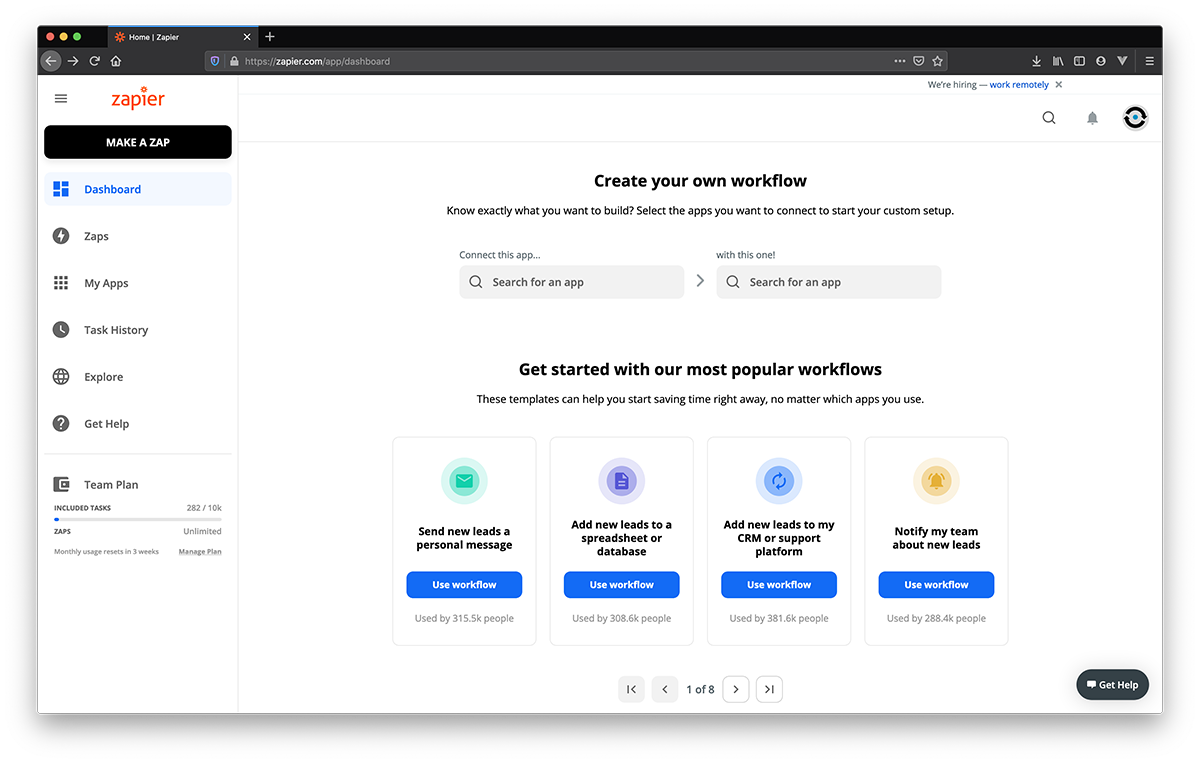Open a new browser tab
Image resolution: width=1200 pixels, height=763 pixels.
(x=270, y=37)
